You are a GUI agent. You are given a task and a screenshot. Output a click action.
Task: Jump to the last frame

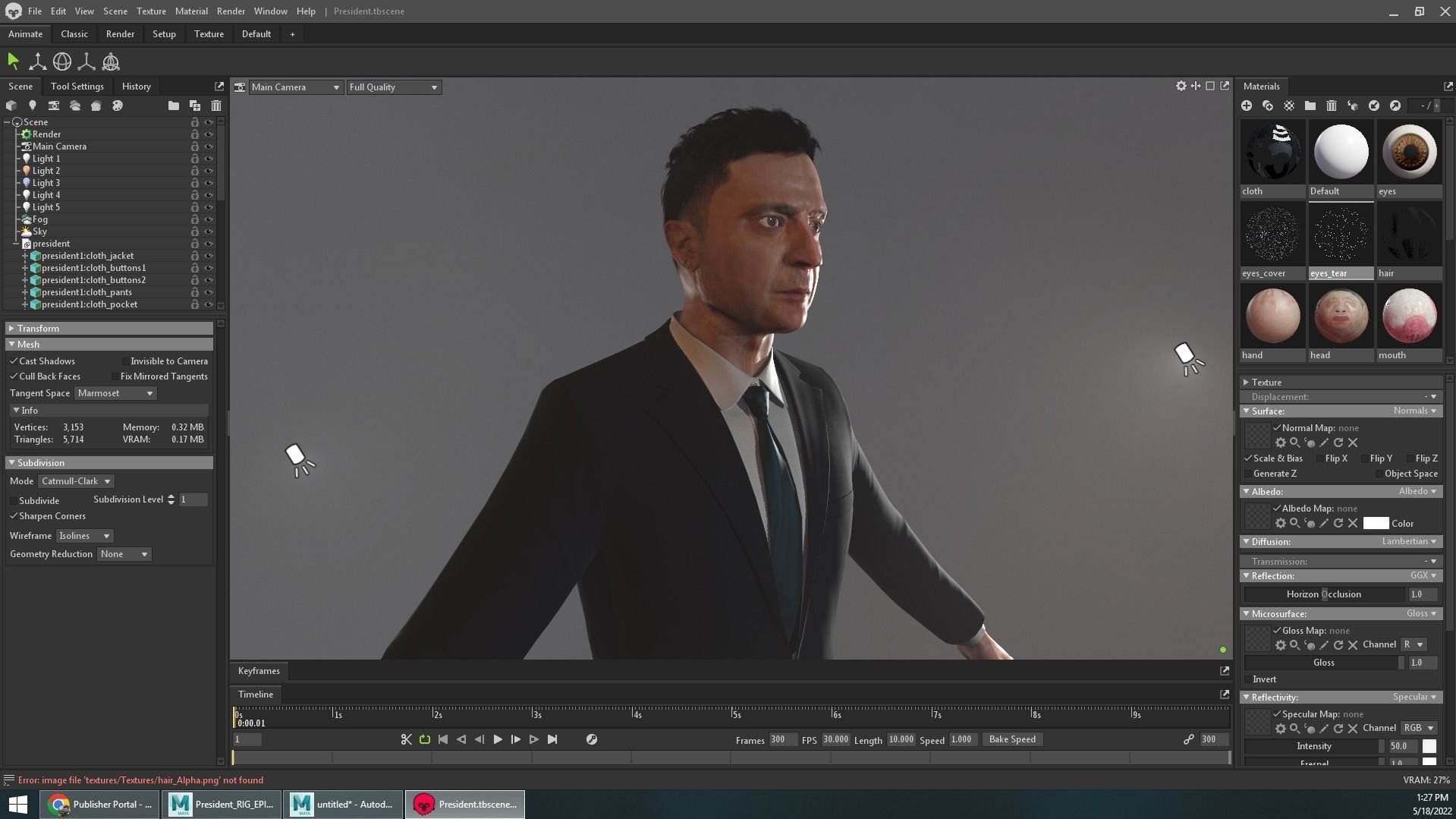[x=552, y=739]
